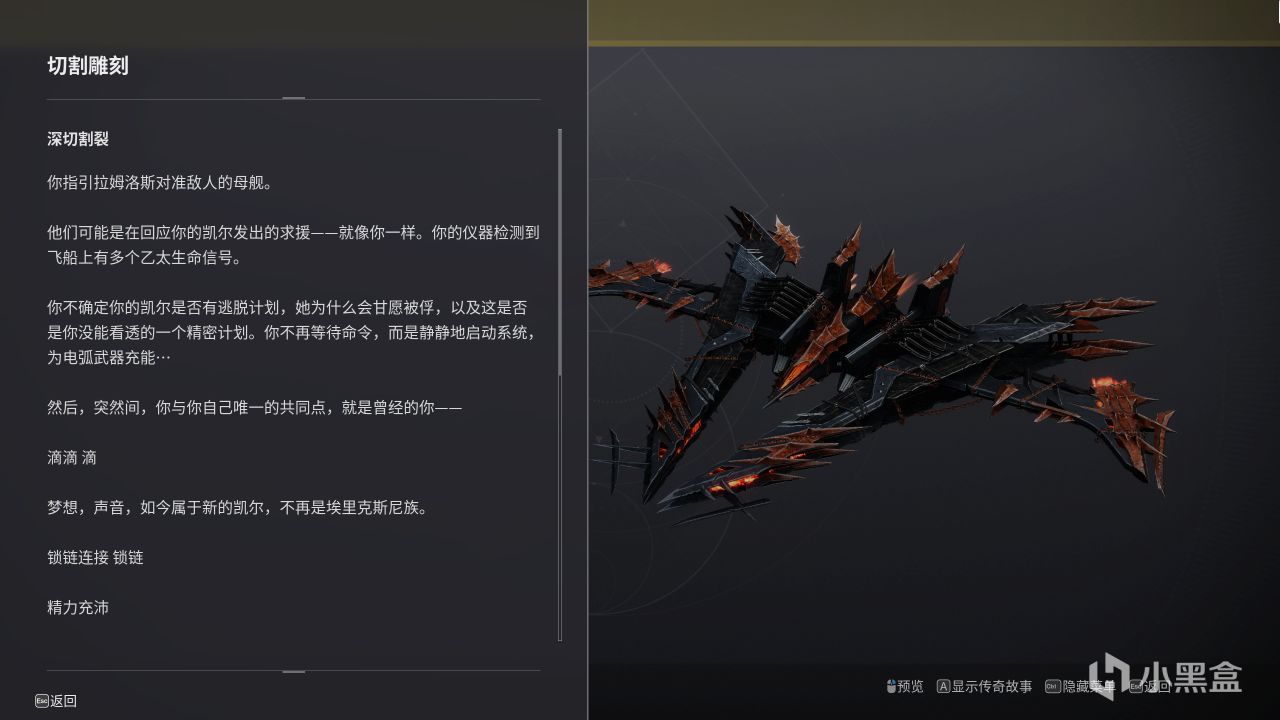Toggle 显示传奇故事 lore display
Viewport: 1280px width, 720px height.
click(x=991, y=686)
